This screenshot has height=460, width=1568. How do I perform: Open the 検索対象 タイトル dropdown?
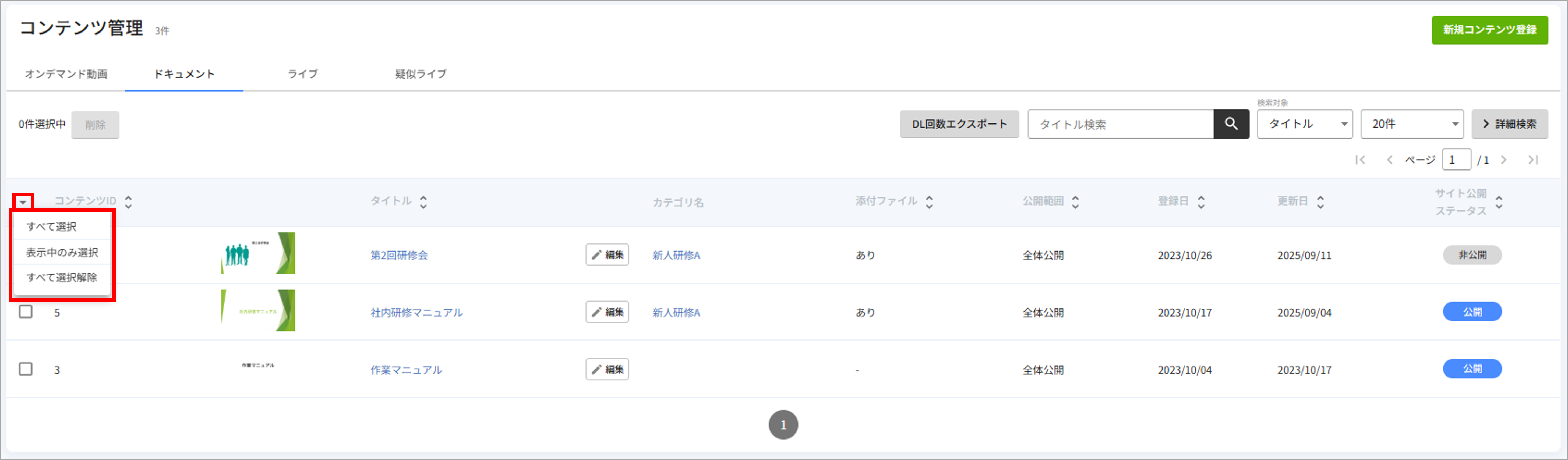[1305, 124]
